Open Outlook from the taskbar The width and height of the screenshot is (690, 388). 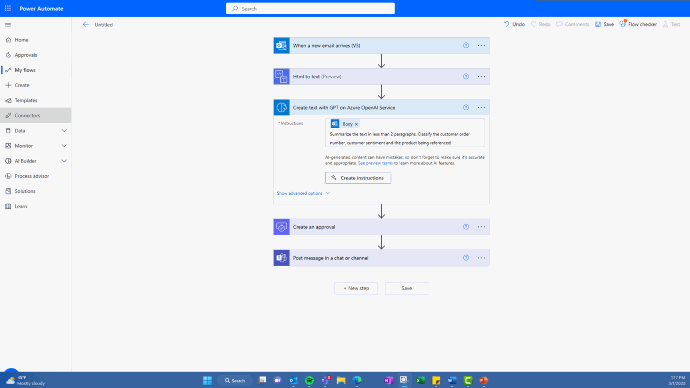[294, 380]
